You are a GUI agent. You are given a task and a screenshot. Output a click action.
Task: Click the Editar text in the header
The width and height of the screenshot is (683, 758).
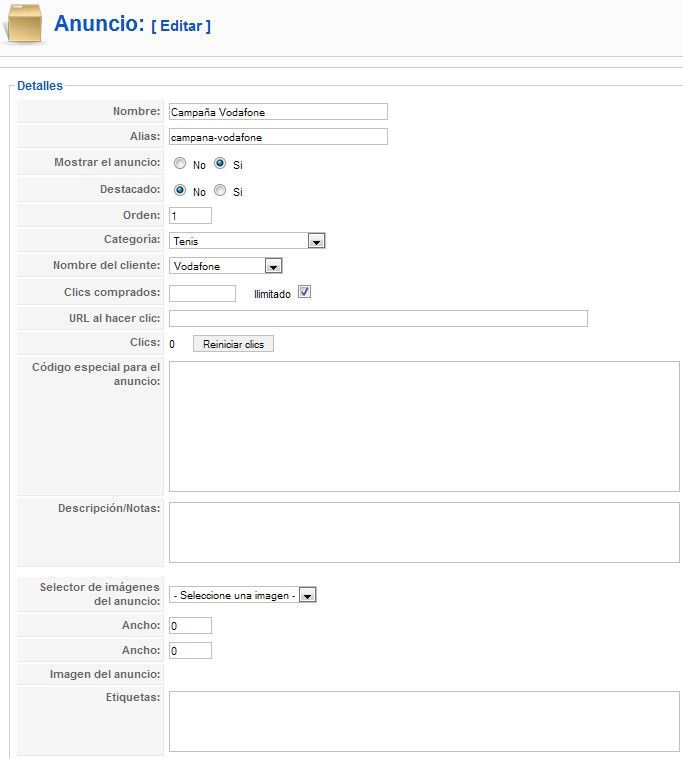point(181,26)
